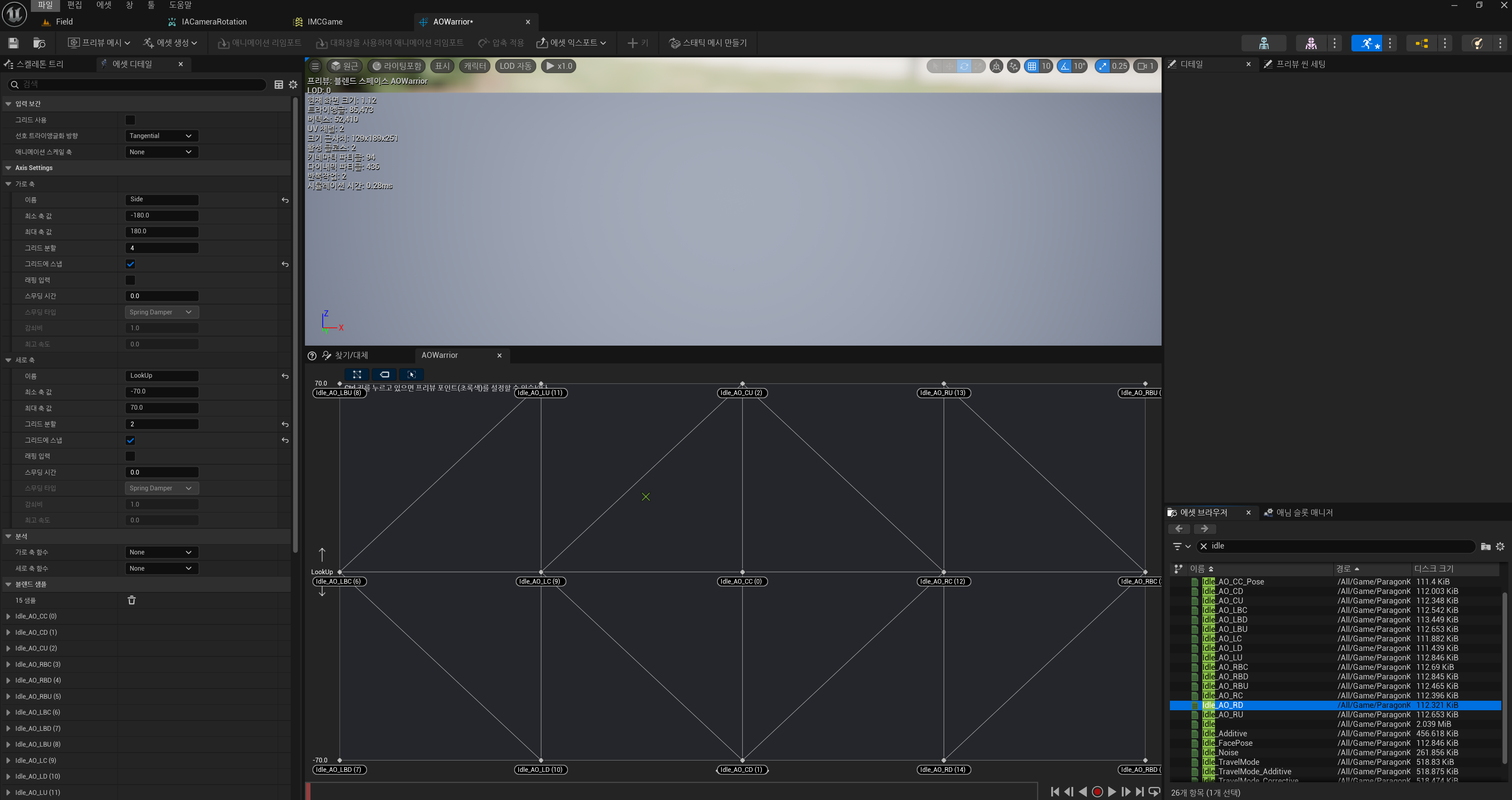This screenshot has width=1512, height=800.
Task: Click the 라이팅포함 view mode button
Action: [396, 66]
